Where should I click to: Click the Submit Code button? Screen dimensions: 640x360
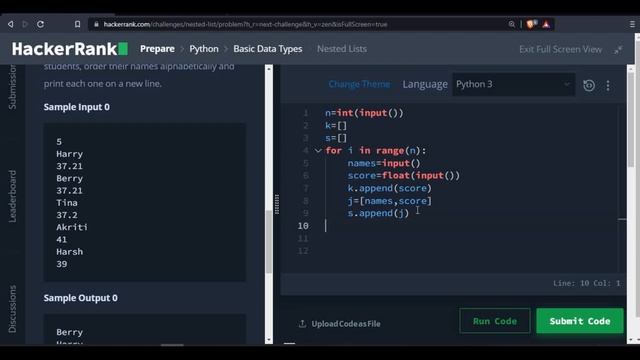(580, 321)
